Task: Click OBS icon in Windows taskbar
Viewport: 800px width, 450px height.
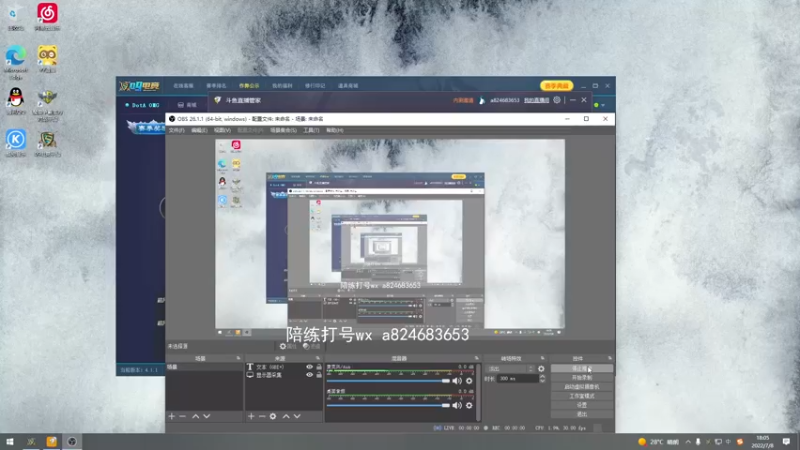Action: pyautogui.click(x=72, y=441)
